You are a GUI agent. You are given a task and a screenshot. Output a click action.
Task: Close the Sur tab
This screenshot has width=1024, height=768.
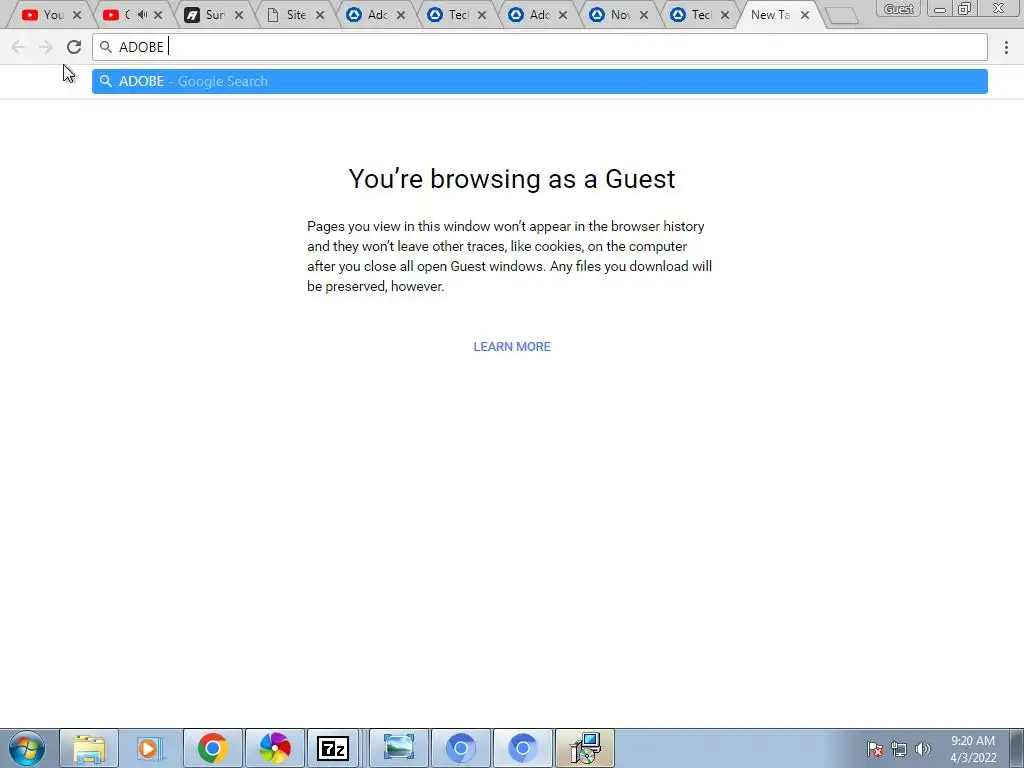click(239, 15)
